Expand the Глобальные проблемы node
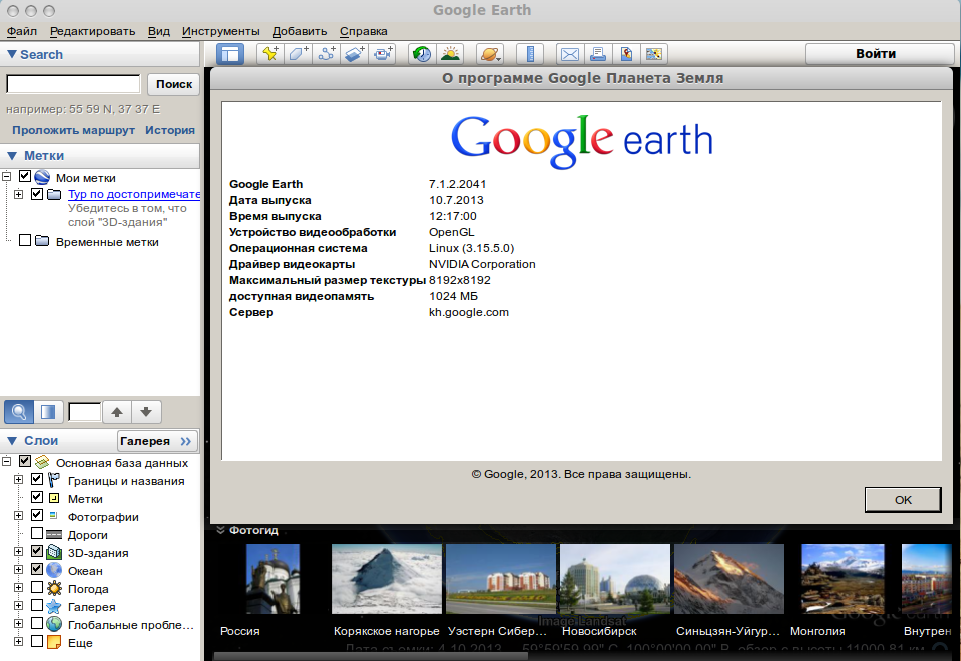The height and width of the screenshot is (661, 961). click(x=18, y=624)
